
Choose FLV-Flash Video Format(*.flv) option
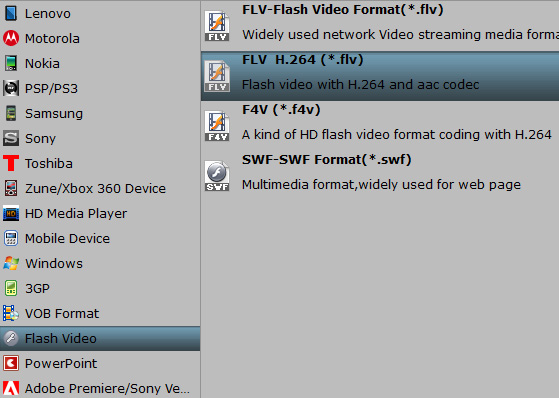(x=380, y=26)
